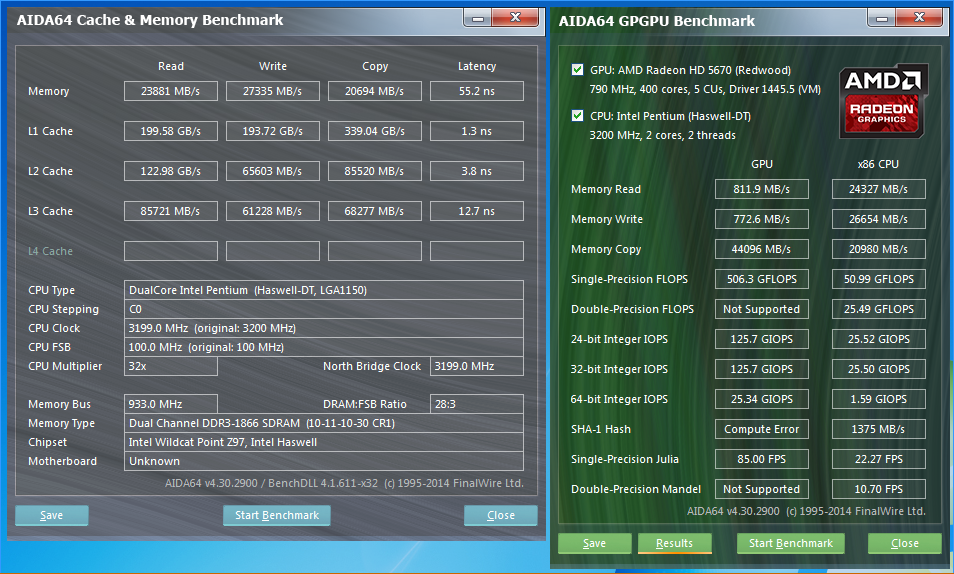Viewport: 954px width, 574px height.
Task: Toggle the GPU AMD Radeon HD 5670 checkbox
Action: (577, 69)
